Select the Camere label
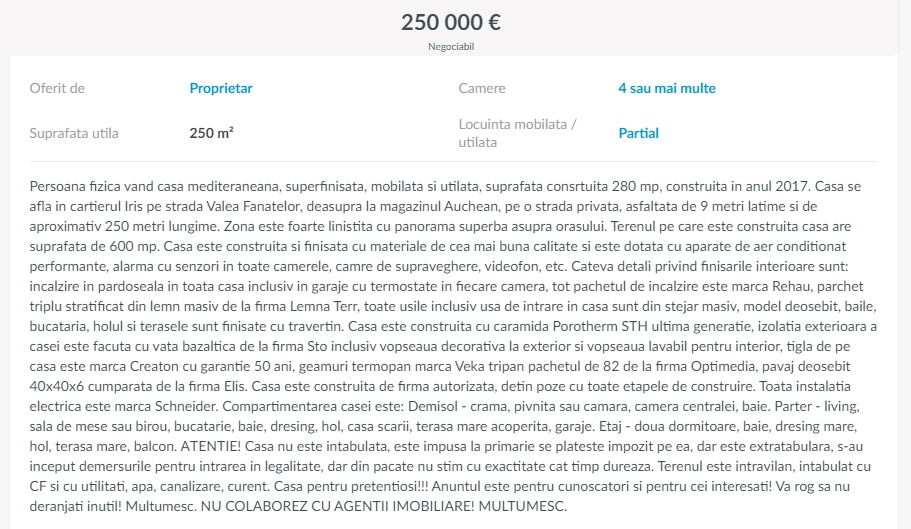 [x=482, y=88]
